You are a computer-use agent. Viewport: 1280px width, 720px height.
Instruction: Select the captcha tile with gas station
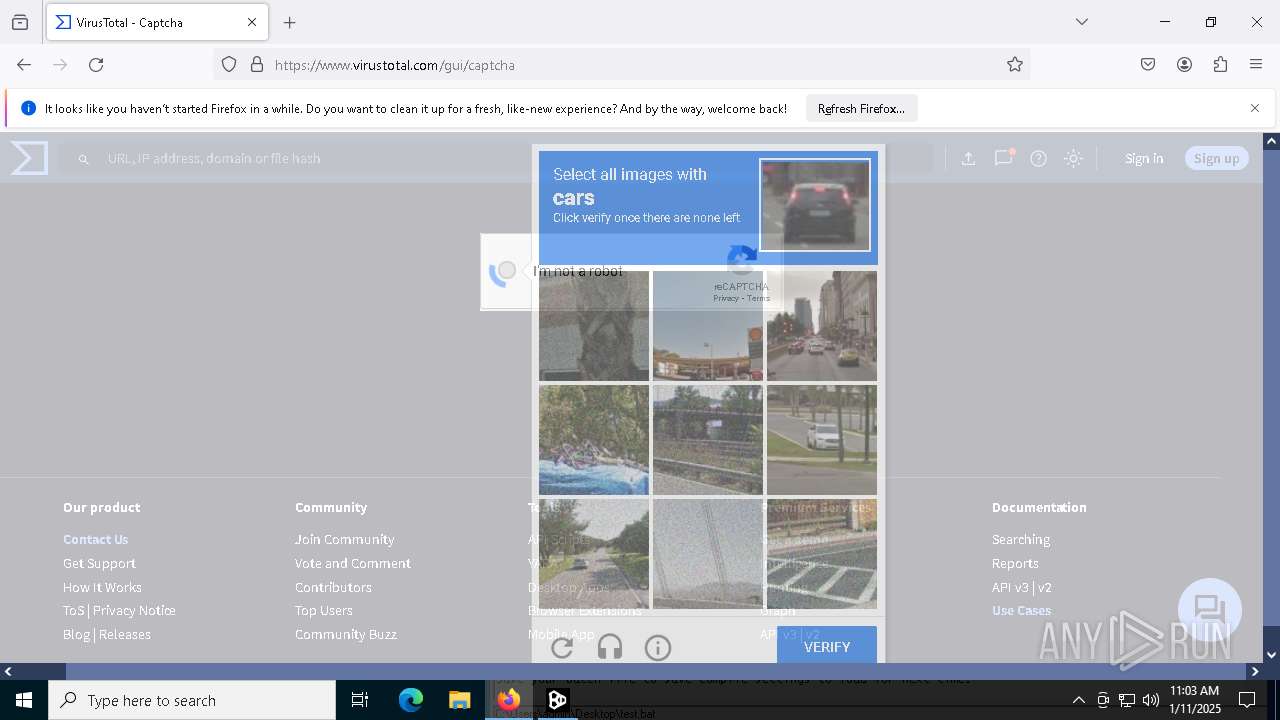(708, 326)
